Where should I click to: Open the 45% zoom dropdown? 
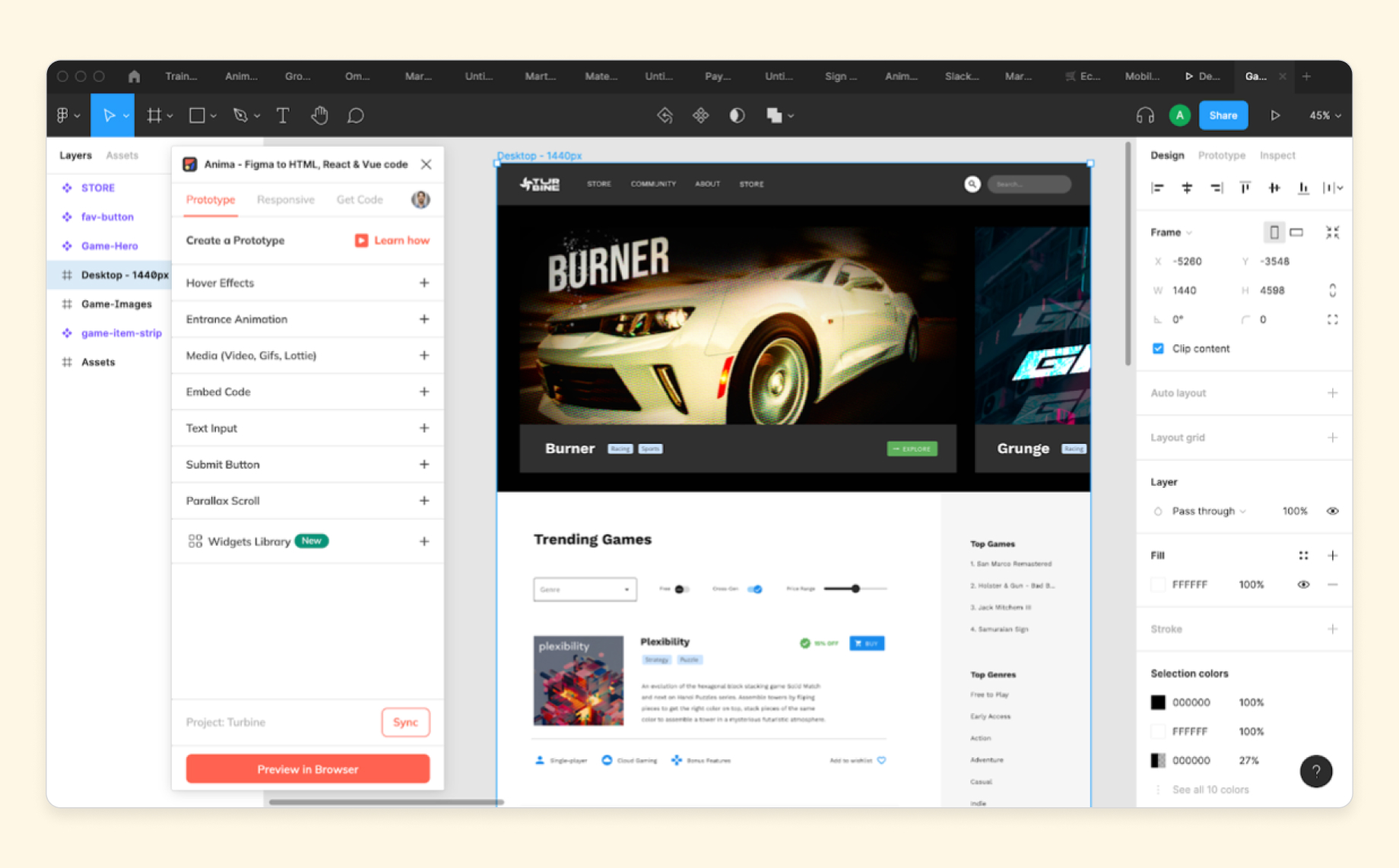(1324, 116)
